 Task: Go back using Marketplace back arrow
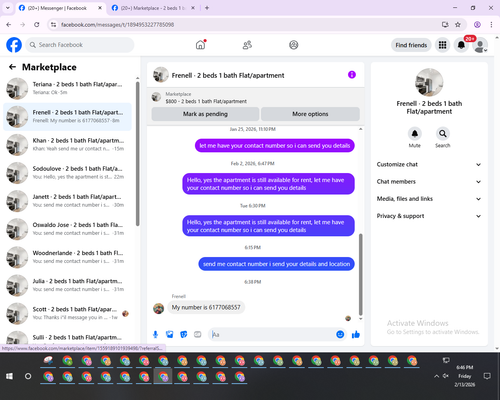click(x=12, y=67)
